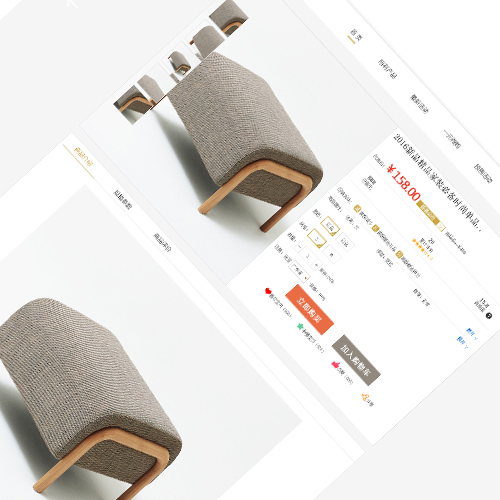Increase quantity with the plus stepper
The width and height of the screenshot is (500, 500).
point(316,265)
